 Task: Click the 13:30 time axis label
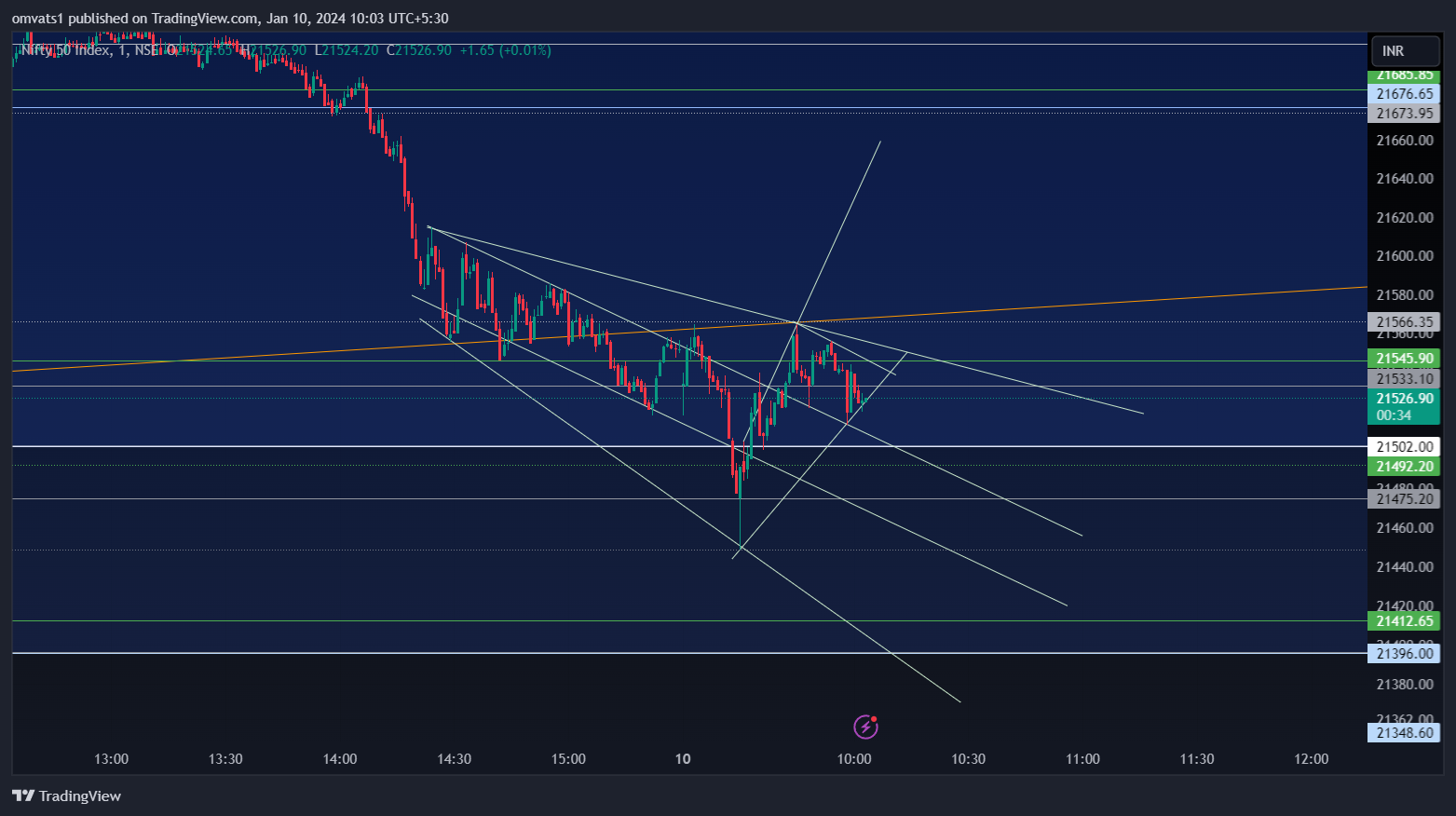[x=225, y=759]
